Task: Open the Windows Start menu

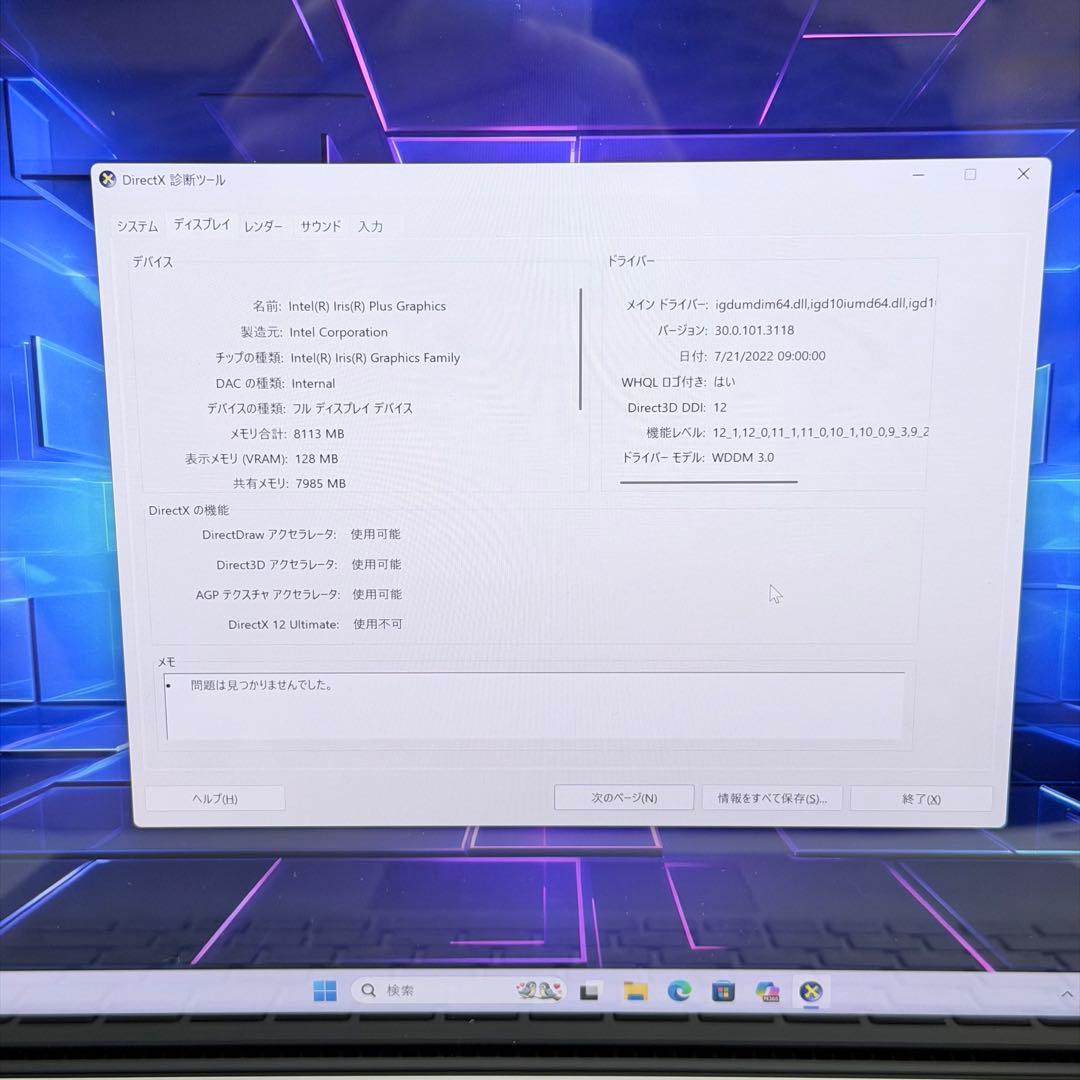Action: click(x=324, y=990)
